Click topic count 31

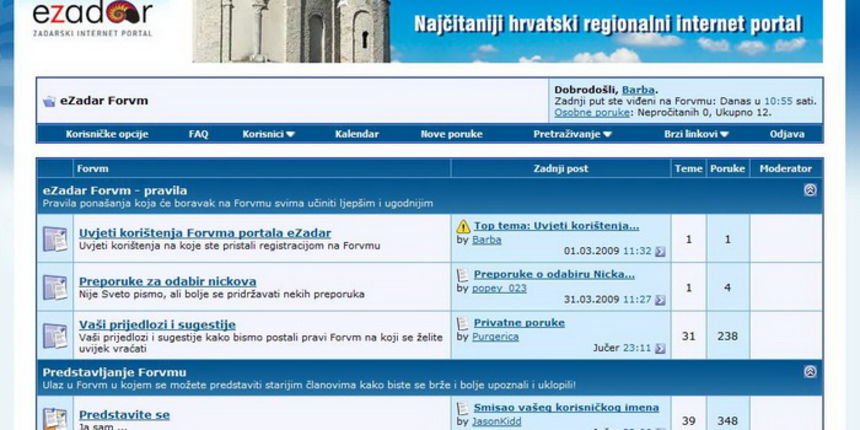[x=689, y=336]
